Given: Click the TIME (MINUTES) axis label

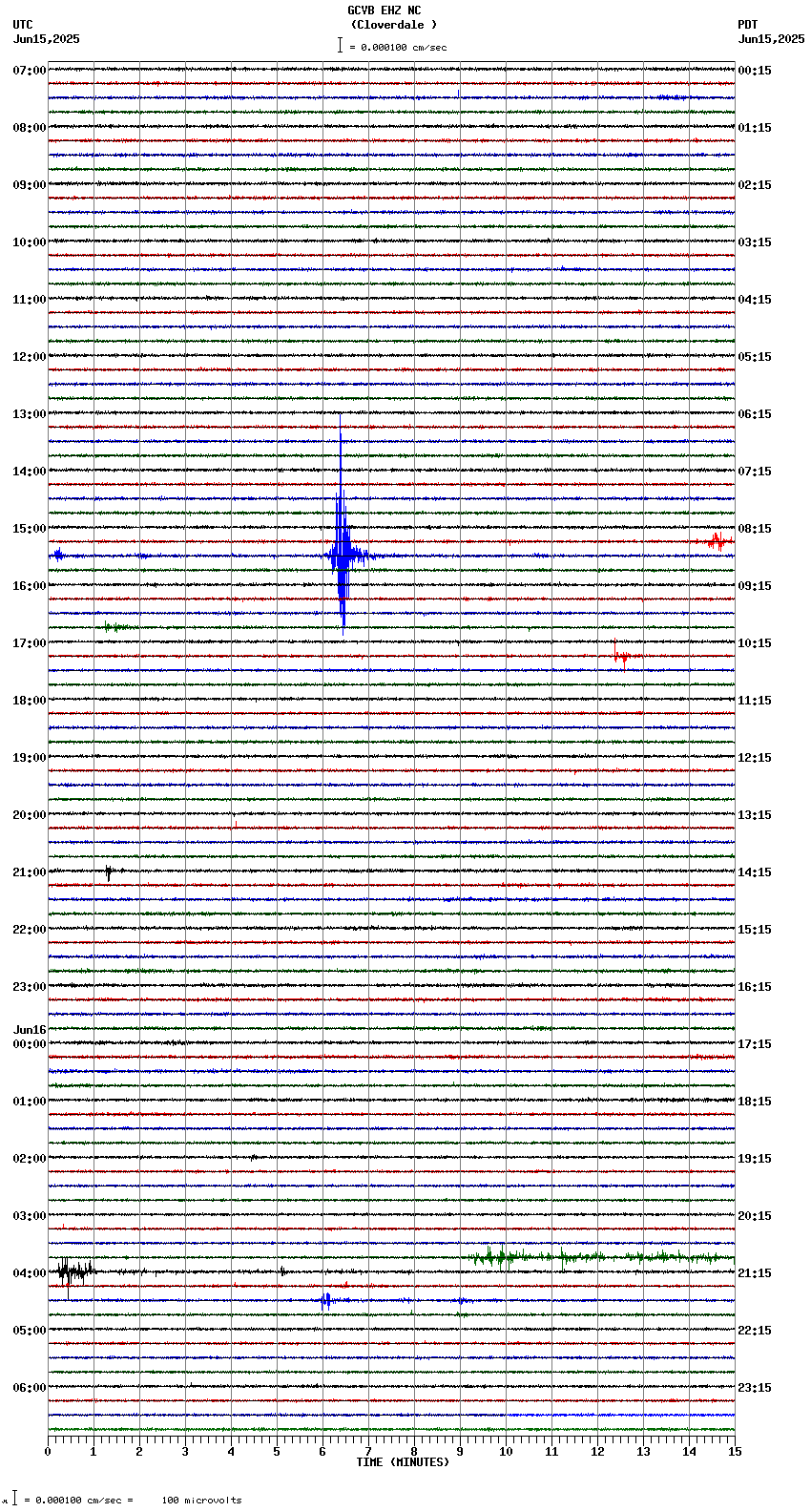Looking at the screenshot, I should pos(403,1462).
